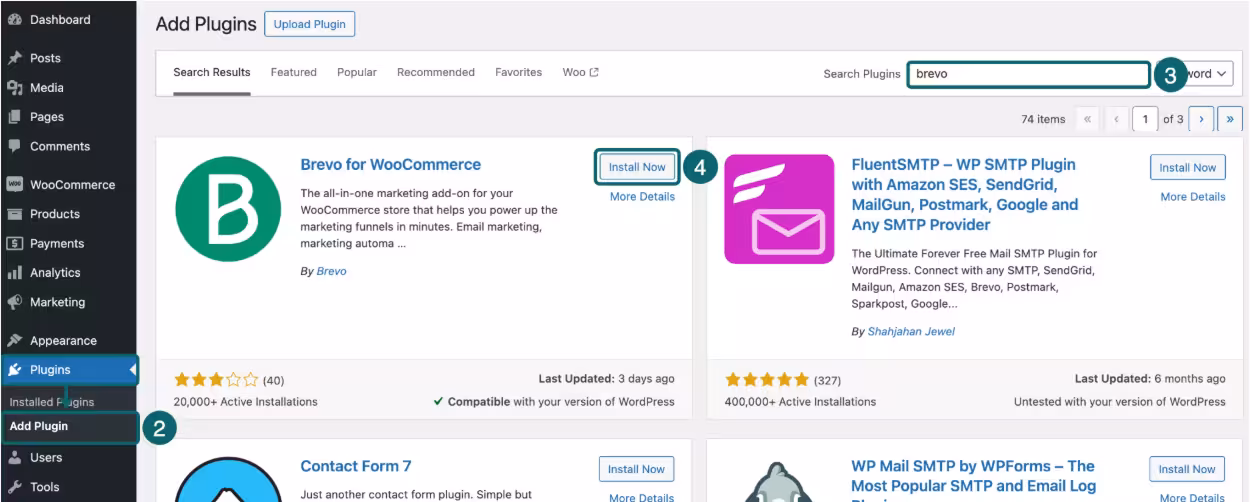
Task: Install WP Mail SMTP by WPForms
Action: 1188,469
